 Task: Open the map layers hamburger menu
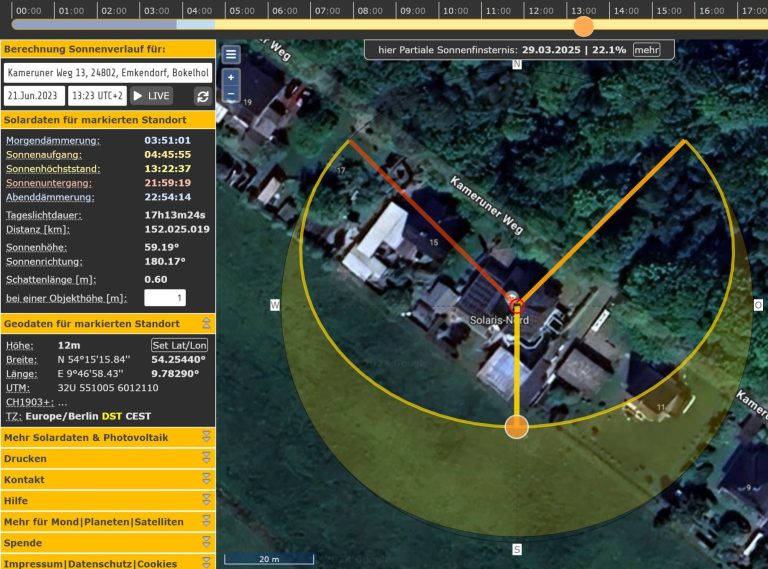tap(231, 54)
